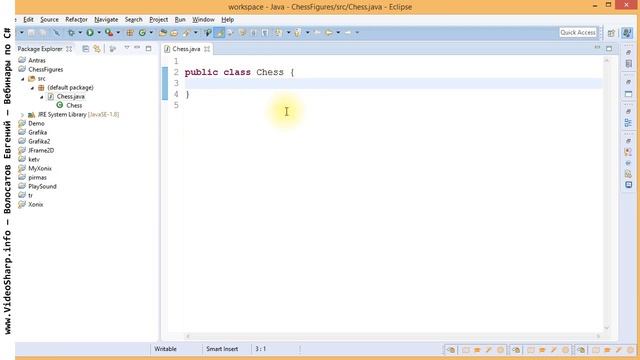Expand the JRE System Library node
Viewport: 640px width, 360px height.
(23, 115)
